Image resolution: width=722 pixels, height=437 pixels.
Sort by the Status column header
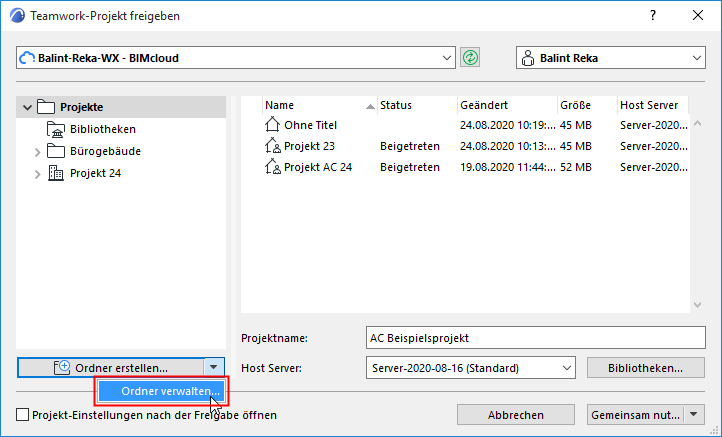[417, 105]
